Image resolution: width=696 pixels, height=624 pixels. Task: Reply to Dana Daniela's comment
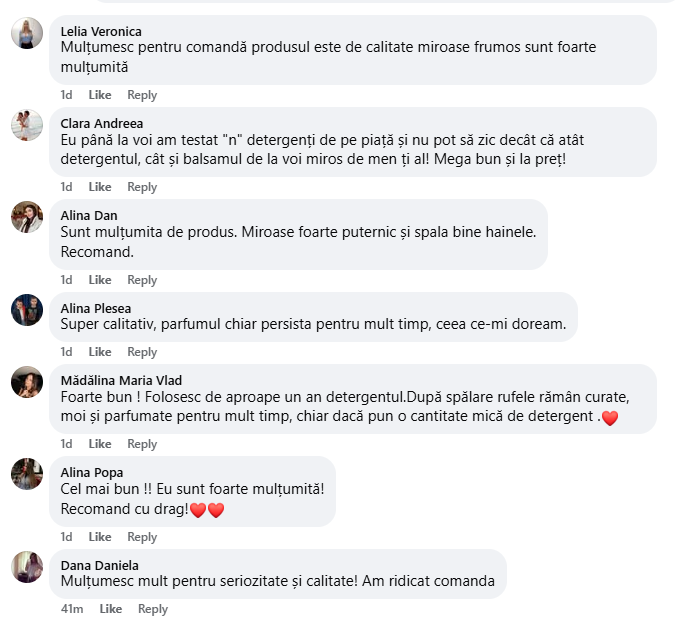[153, 609]
